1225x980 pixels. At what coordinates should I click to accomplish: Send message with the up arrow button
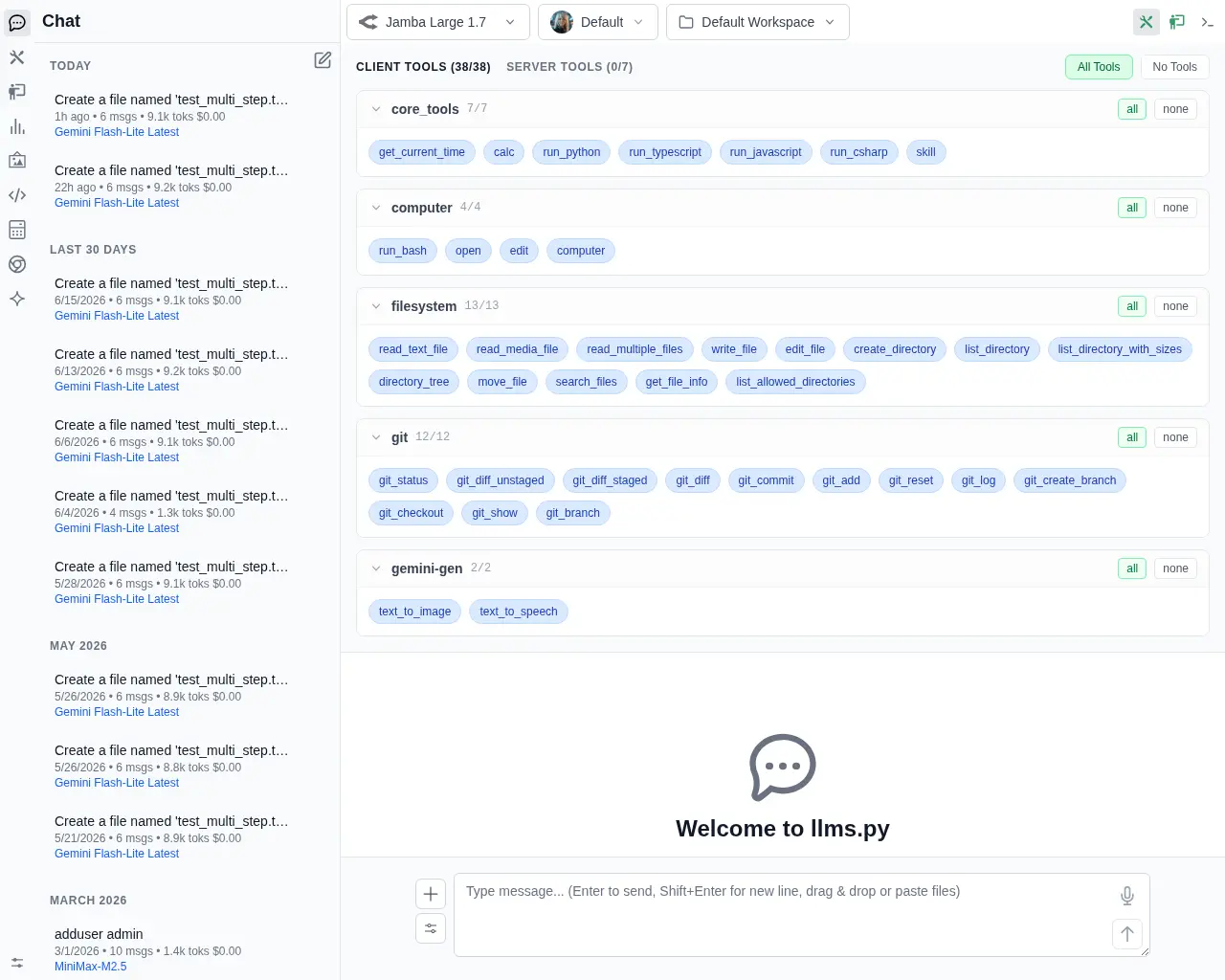1127,934
